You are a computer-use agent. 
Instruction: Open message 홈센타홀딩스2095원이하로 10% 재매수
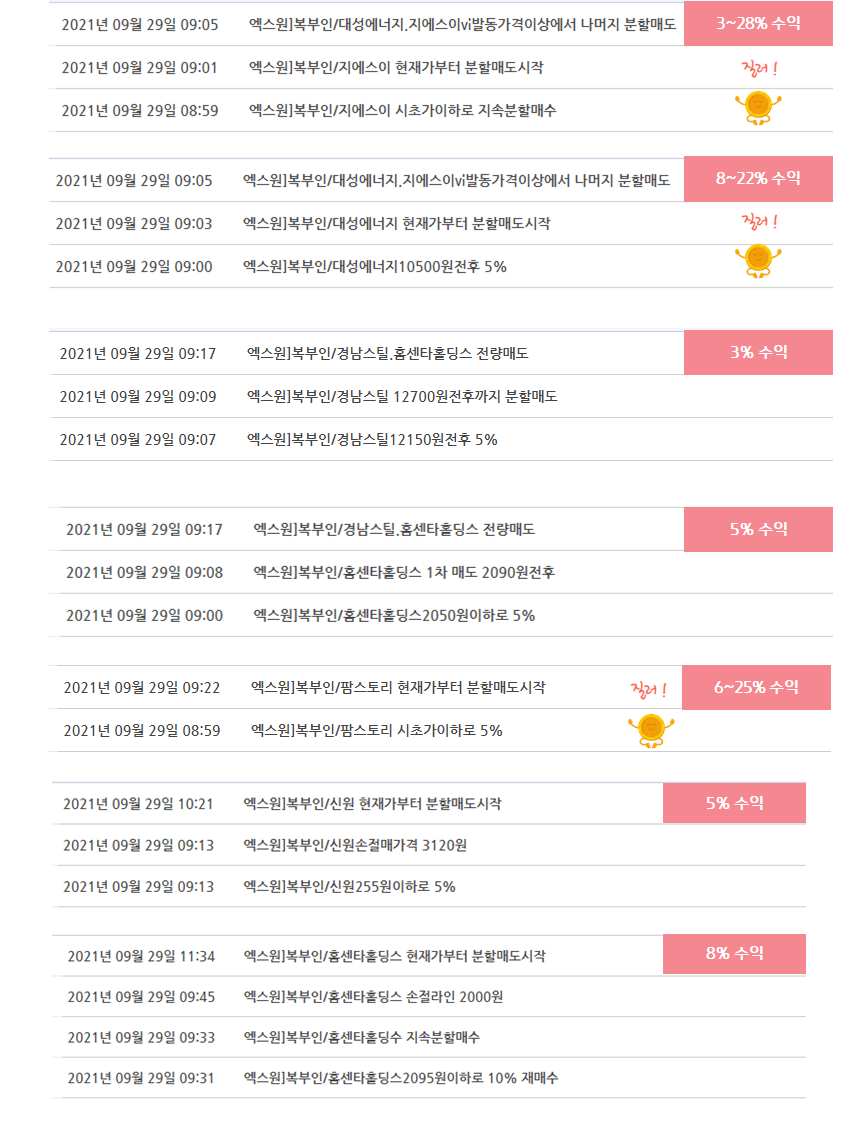click(x=401, y=1078)
